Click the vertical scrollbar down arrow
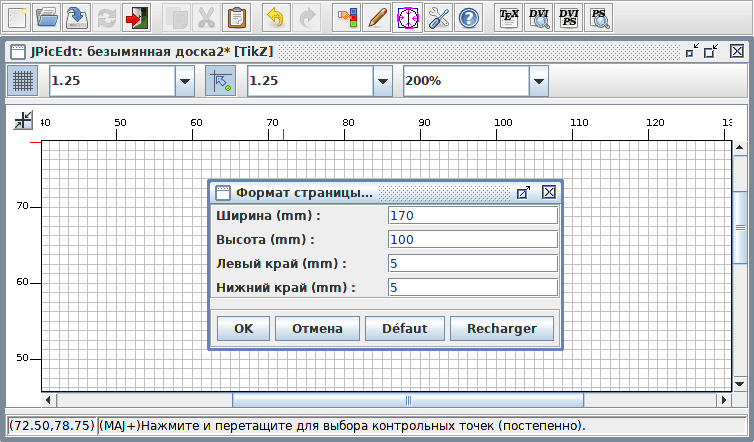754x442 pixels. click(740, 384)
